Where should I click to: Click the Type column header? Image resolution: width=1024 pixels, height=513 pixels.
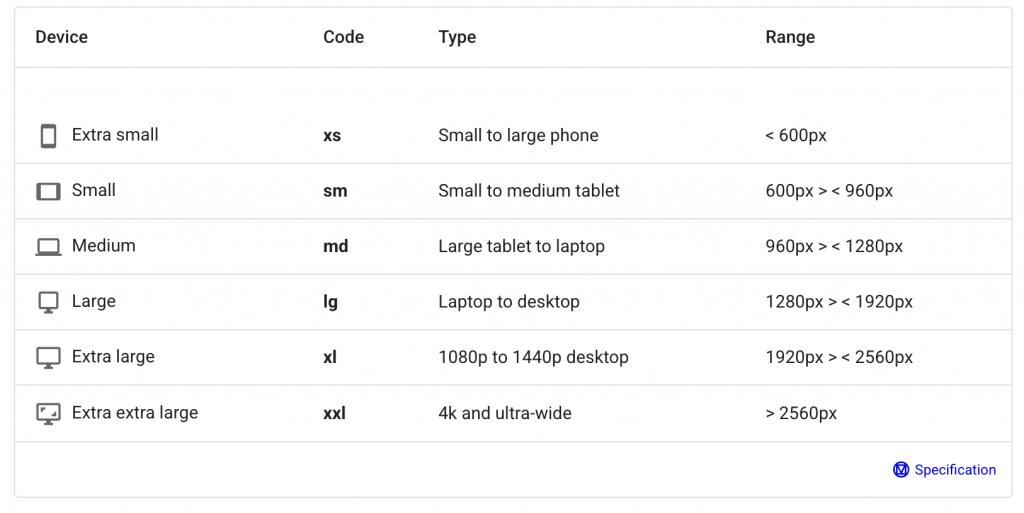[x=457, y=37]
